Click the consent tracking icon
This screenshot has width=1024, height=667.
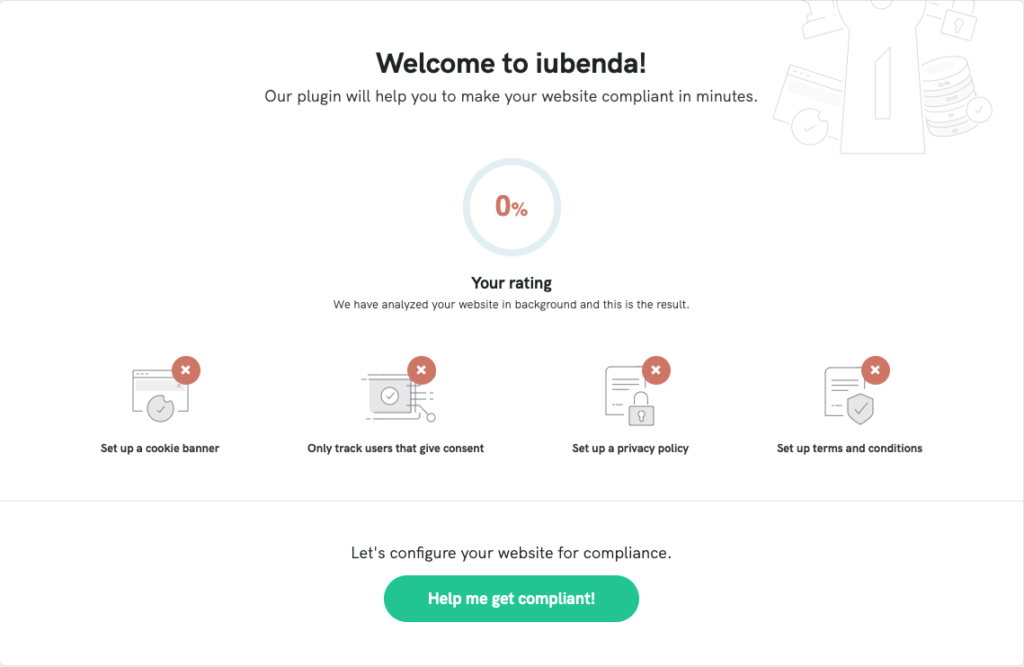(x=393, y=393)
